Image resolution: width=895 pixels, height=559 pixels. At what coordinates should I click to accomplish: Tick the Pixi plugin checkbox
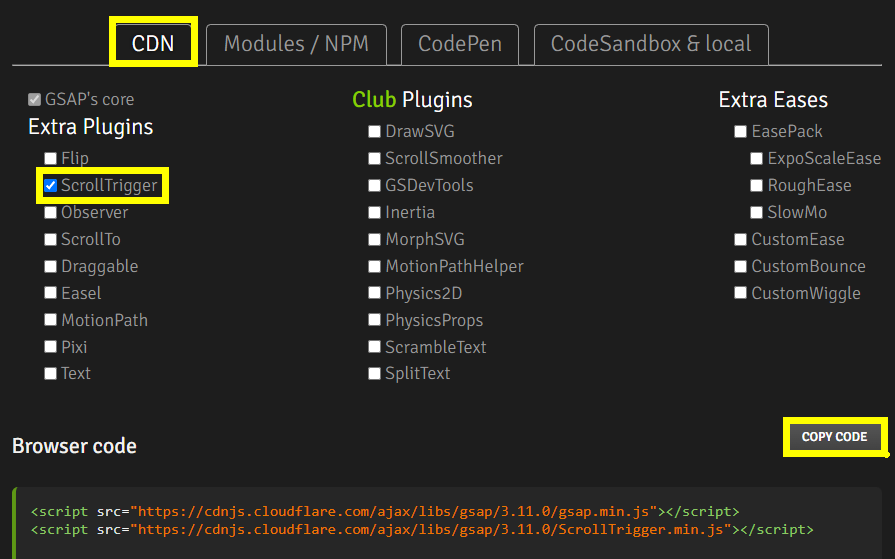click(50, 347)
